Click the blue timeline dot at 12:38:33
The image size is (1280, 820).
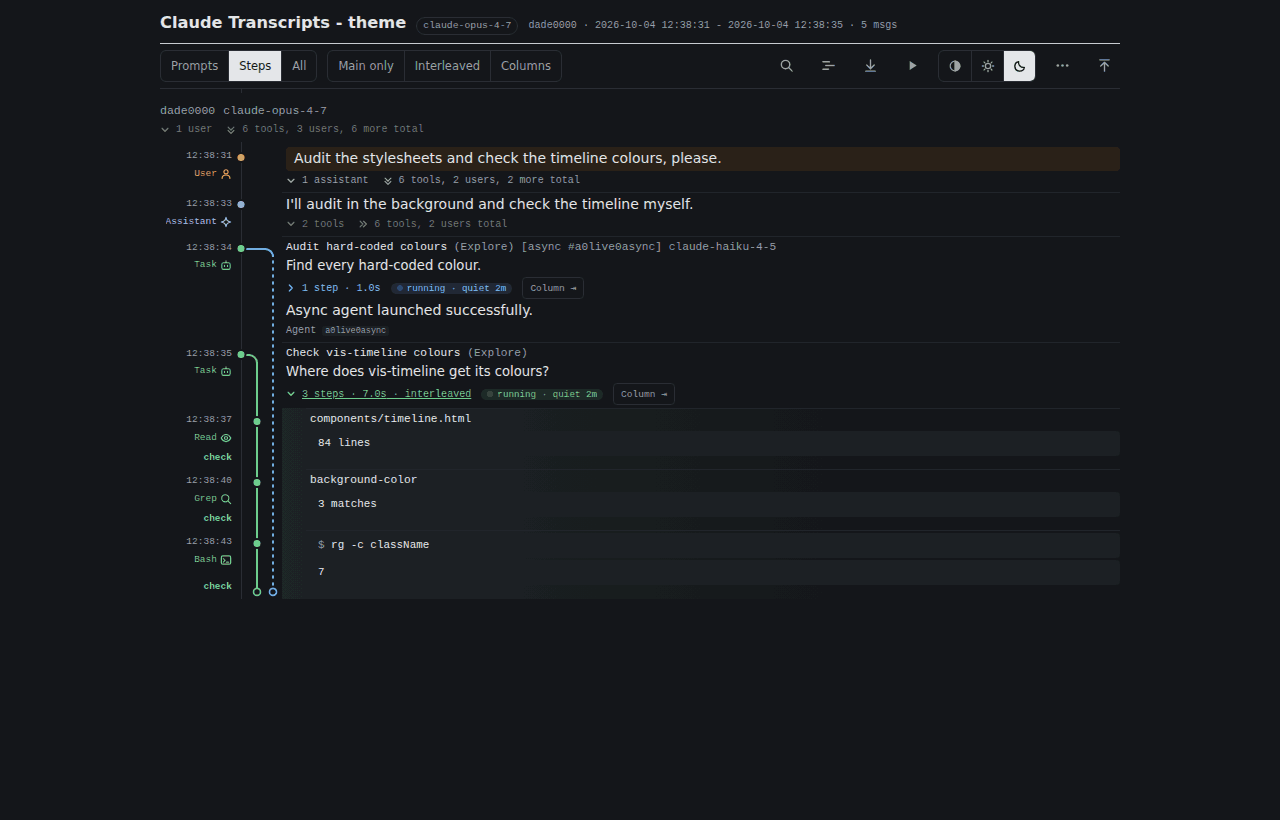(241, 204)
